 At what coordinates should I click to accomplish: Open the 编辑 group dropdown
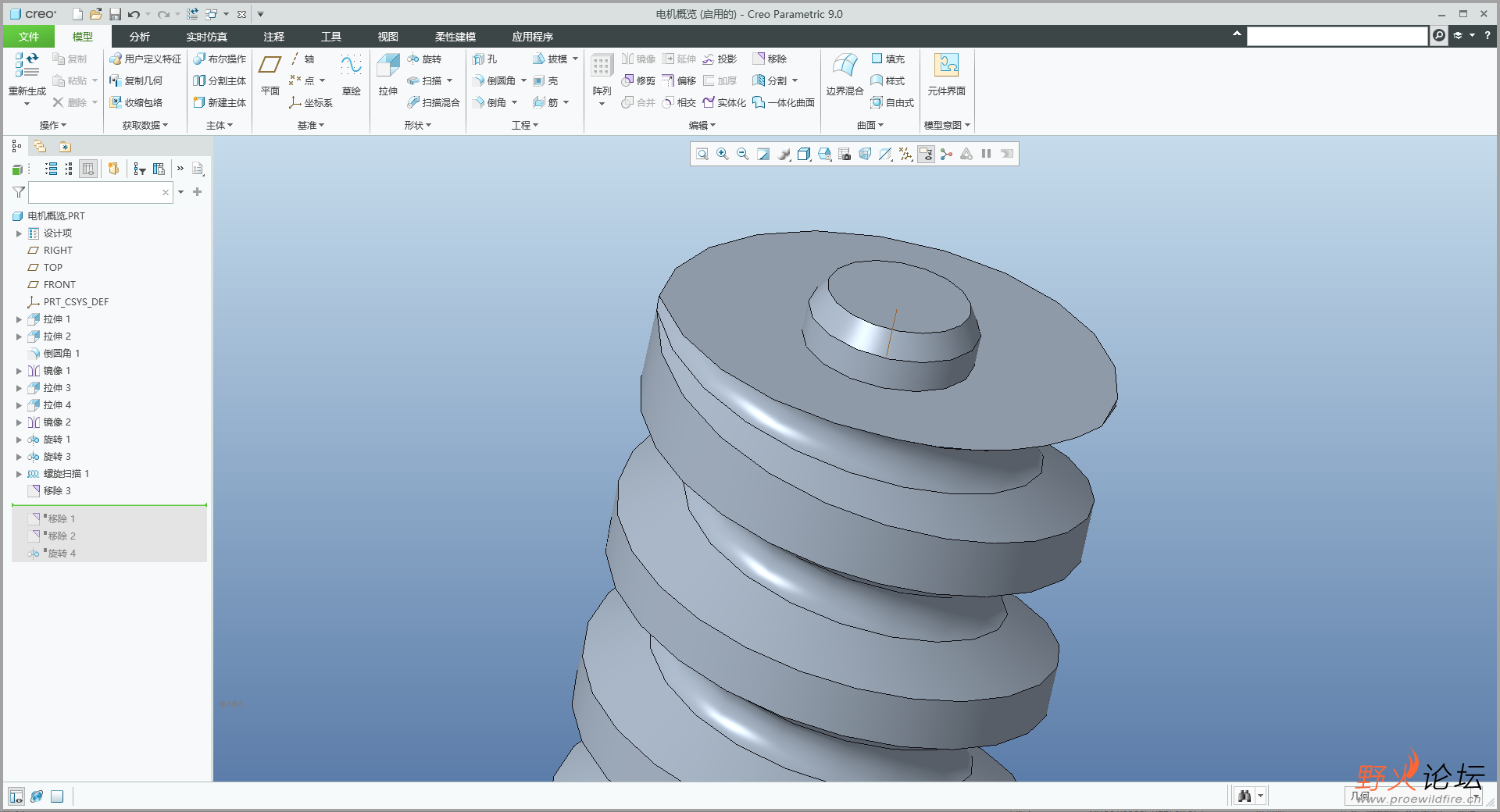click(702, 125)
